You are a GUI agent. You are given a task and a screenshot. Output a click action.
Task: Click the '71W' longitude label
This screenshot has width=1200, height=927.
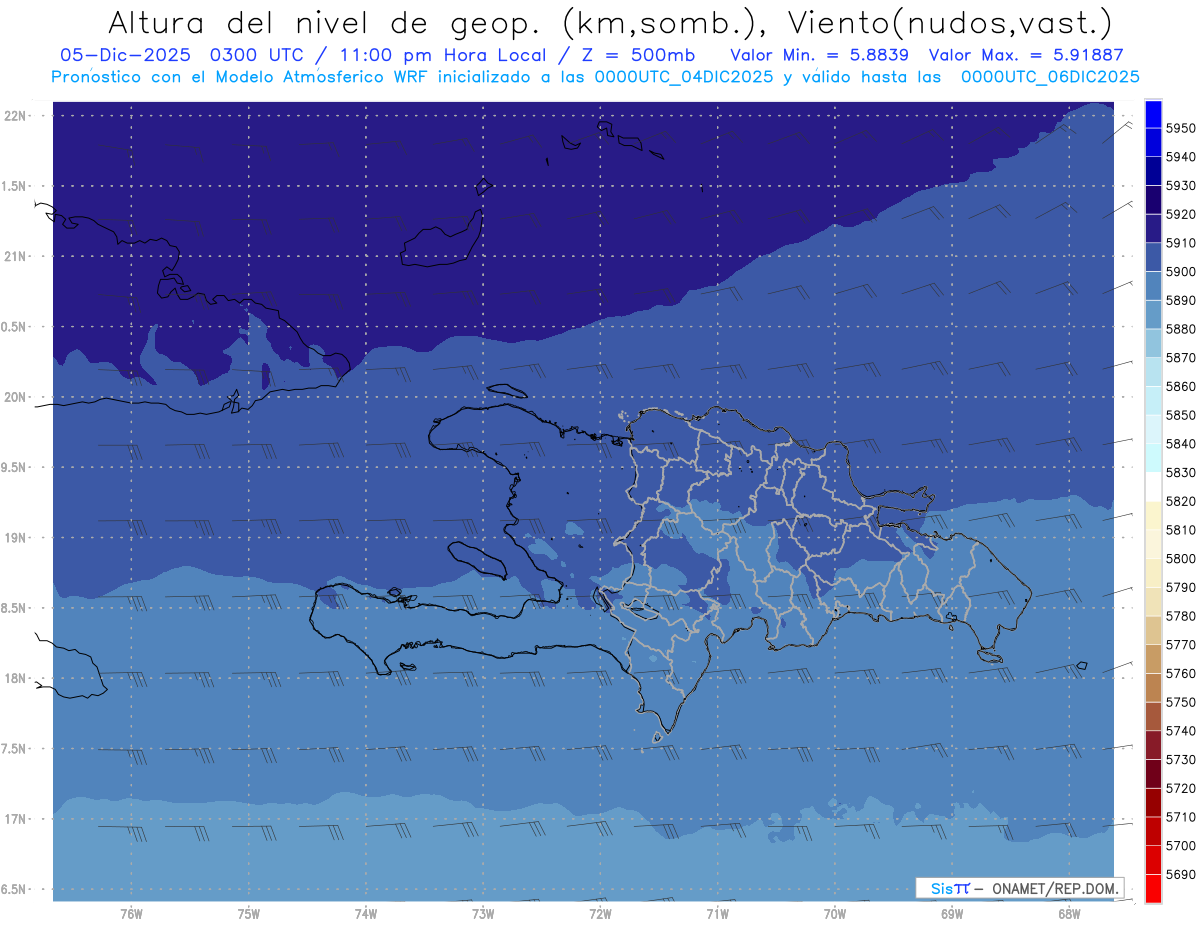(717, 914)
